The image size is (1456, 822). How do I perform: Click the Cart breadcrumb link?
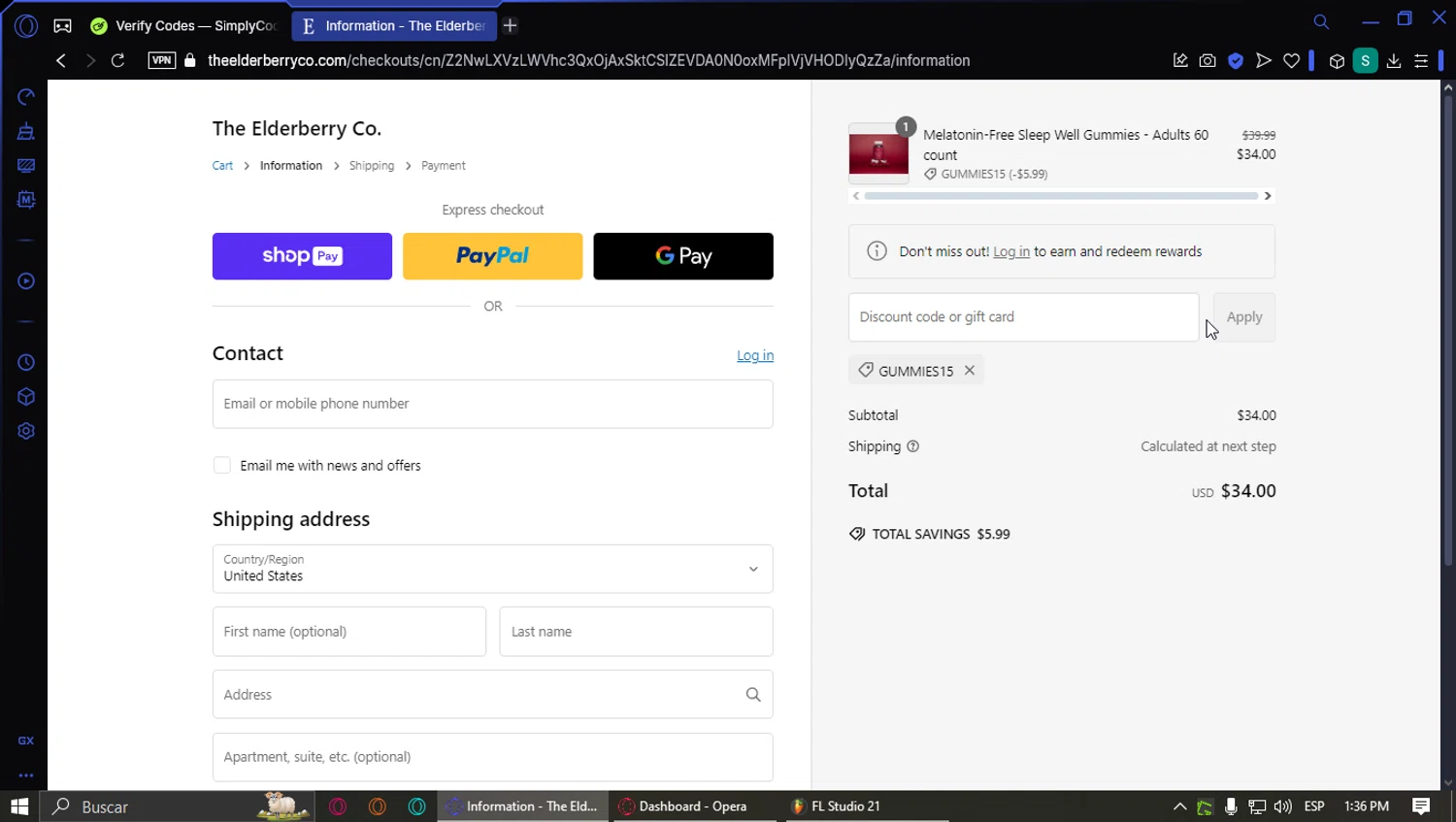[x=222, y=166]
